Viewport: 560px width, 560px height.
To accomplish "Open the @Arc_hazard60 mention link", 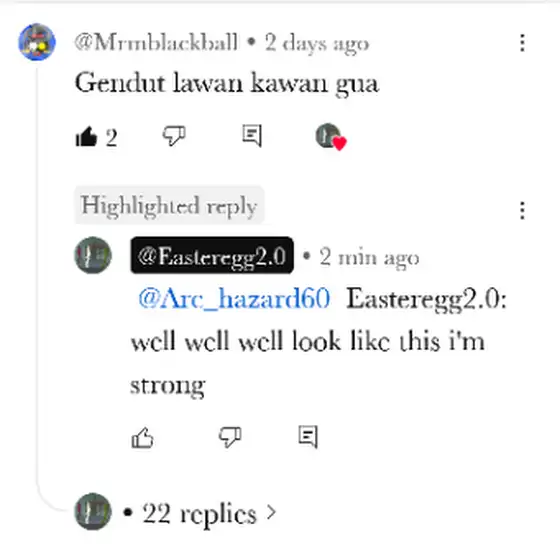I will pos(234,299).
